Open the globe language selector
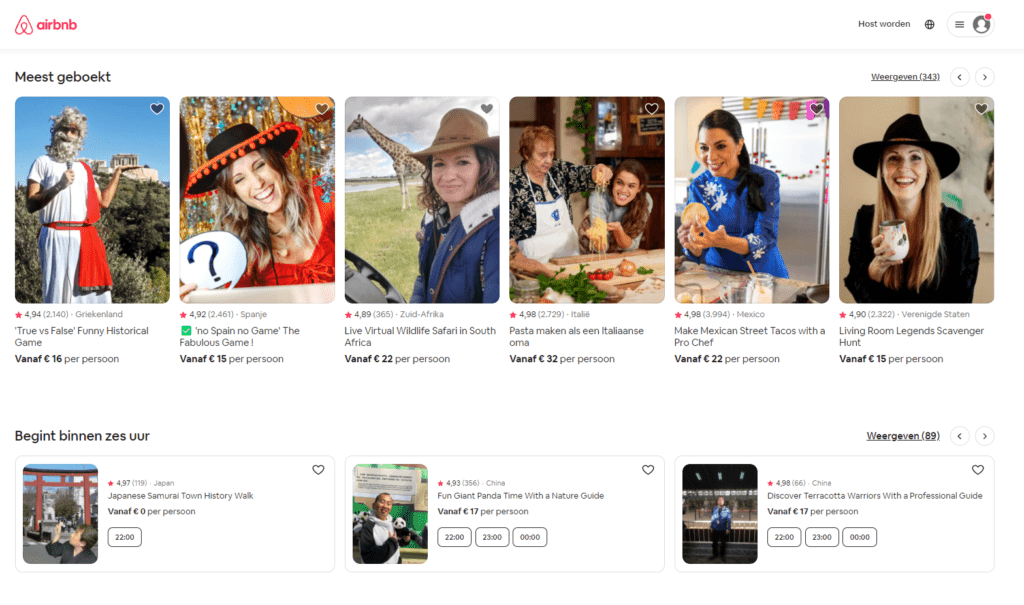 [930, 24]
